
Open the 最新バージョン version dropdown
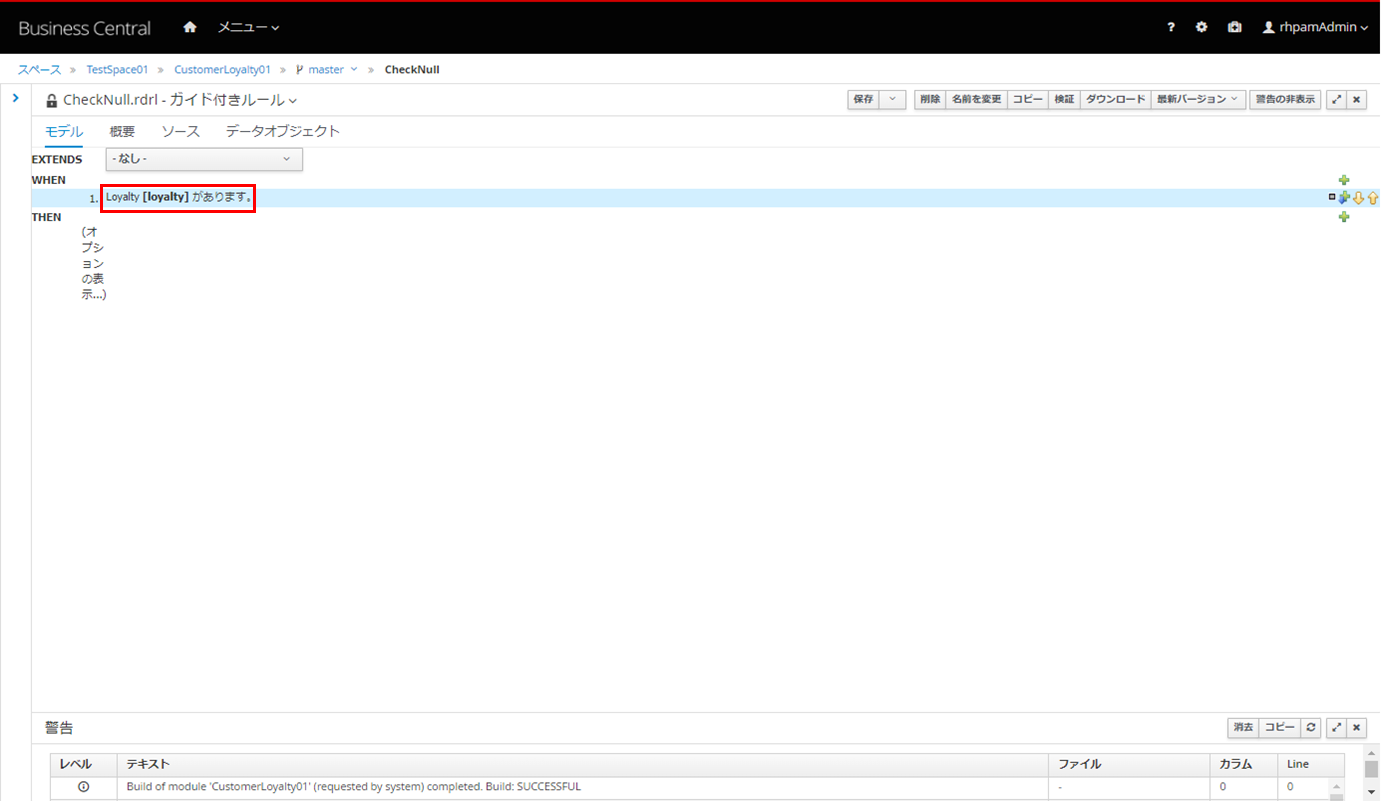tap(1199, 99)
